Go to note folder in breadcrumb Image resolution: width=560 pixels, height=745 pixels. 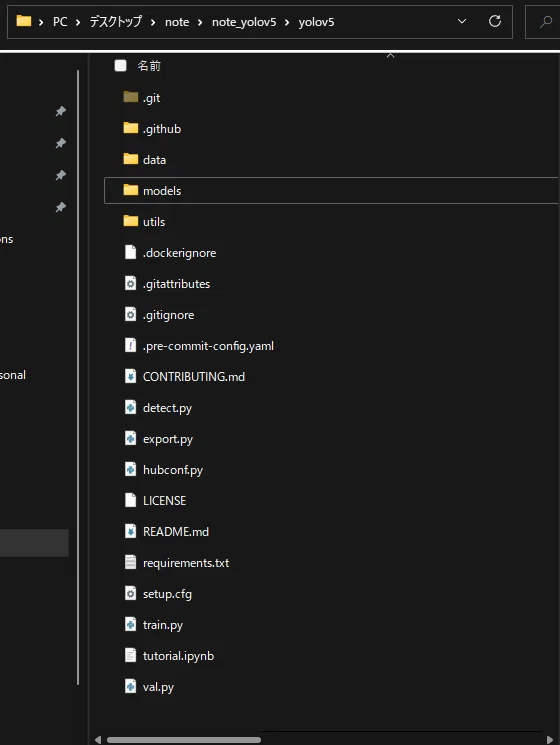click(x=177, y=22)
